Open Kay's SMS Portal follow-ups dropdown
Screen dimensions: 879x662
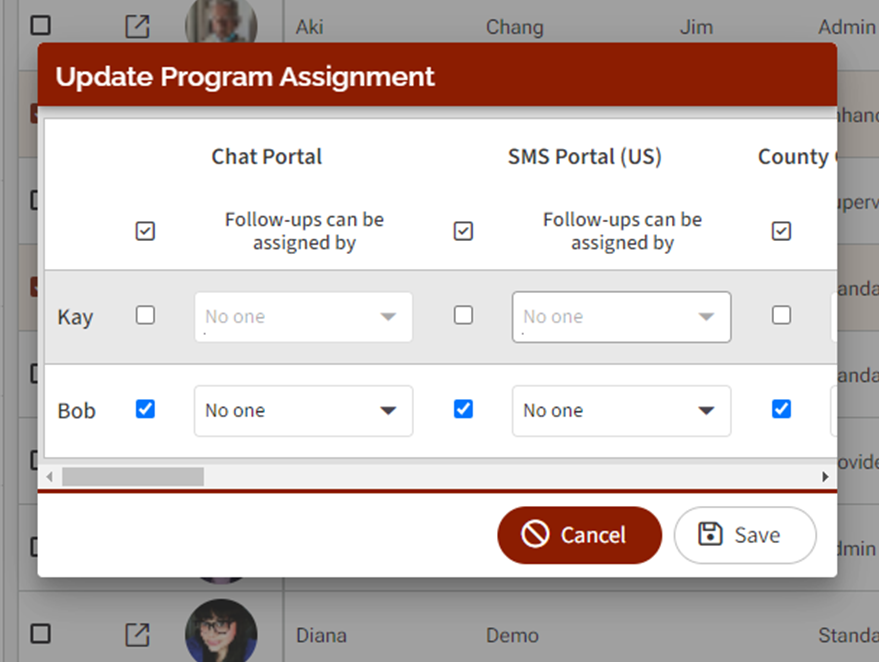tap(621, 317)
